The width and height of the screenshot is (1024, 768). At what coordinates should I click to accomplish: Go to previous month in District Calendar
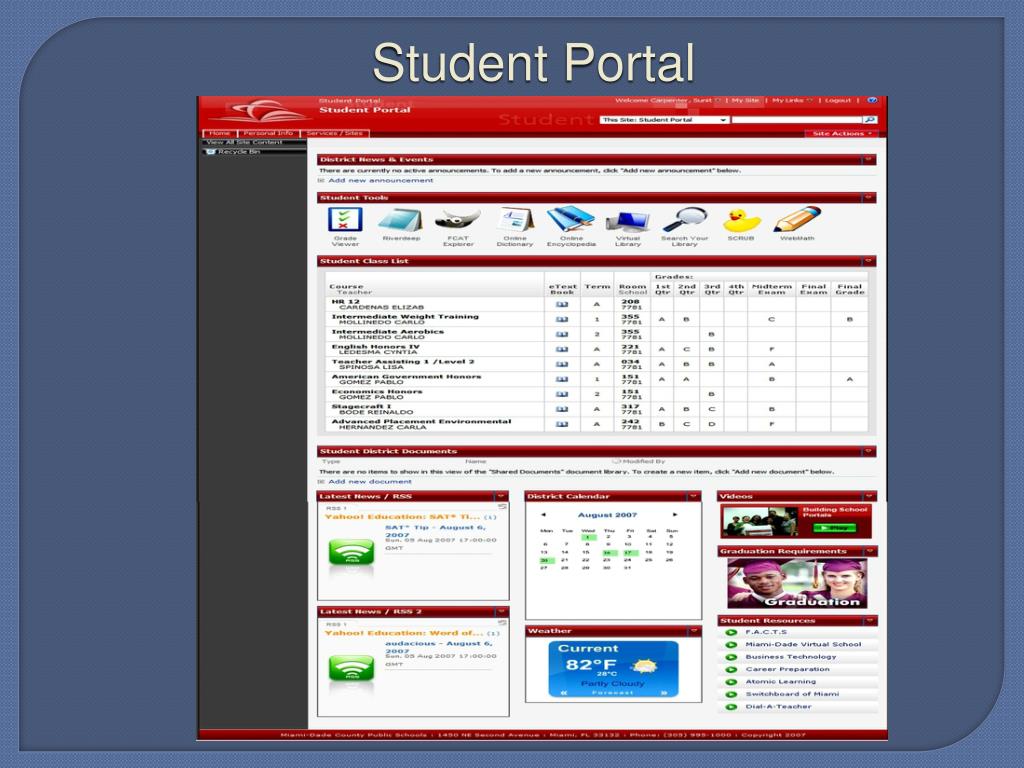point(543,515)
